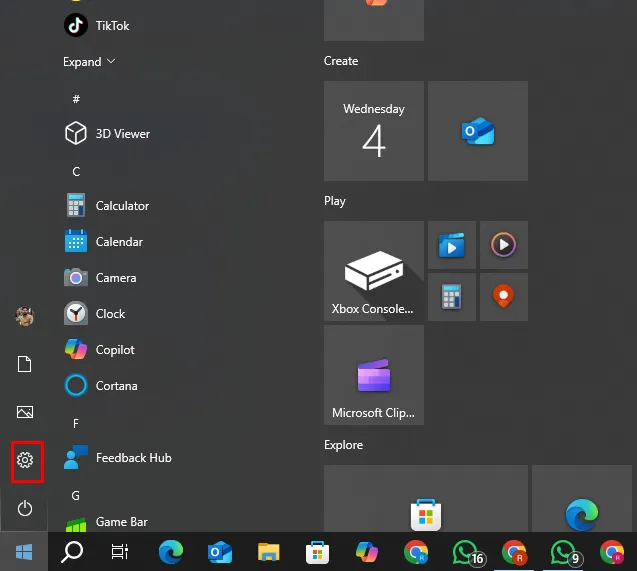This screenshot has width=637, height=571.
Task: Open Copilot from the taskbar
Action: [366, 552]
